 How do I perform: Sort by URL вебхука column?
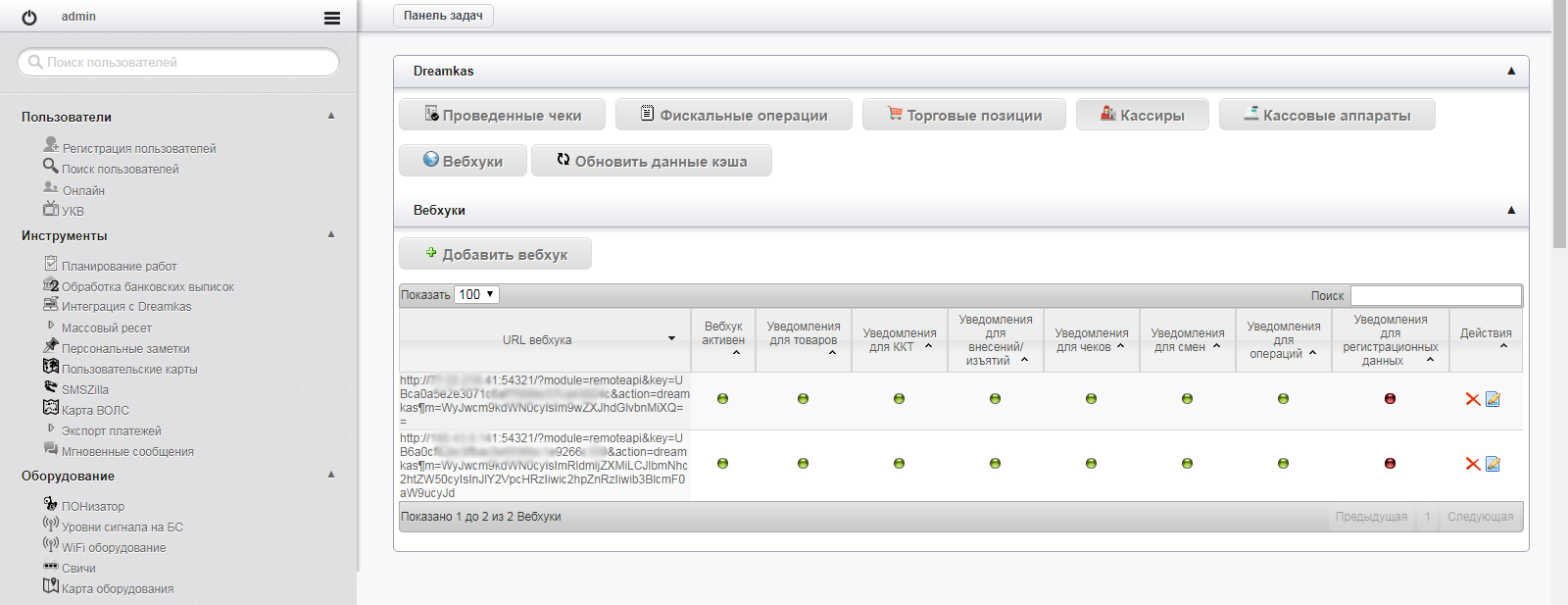point(545,340)
